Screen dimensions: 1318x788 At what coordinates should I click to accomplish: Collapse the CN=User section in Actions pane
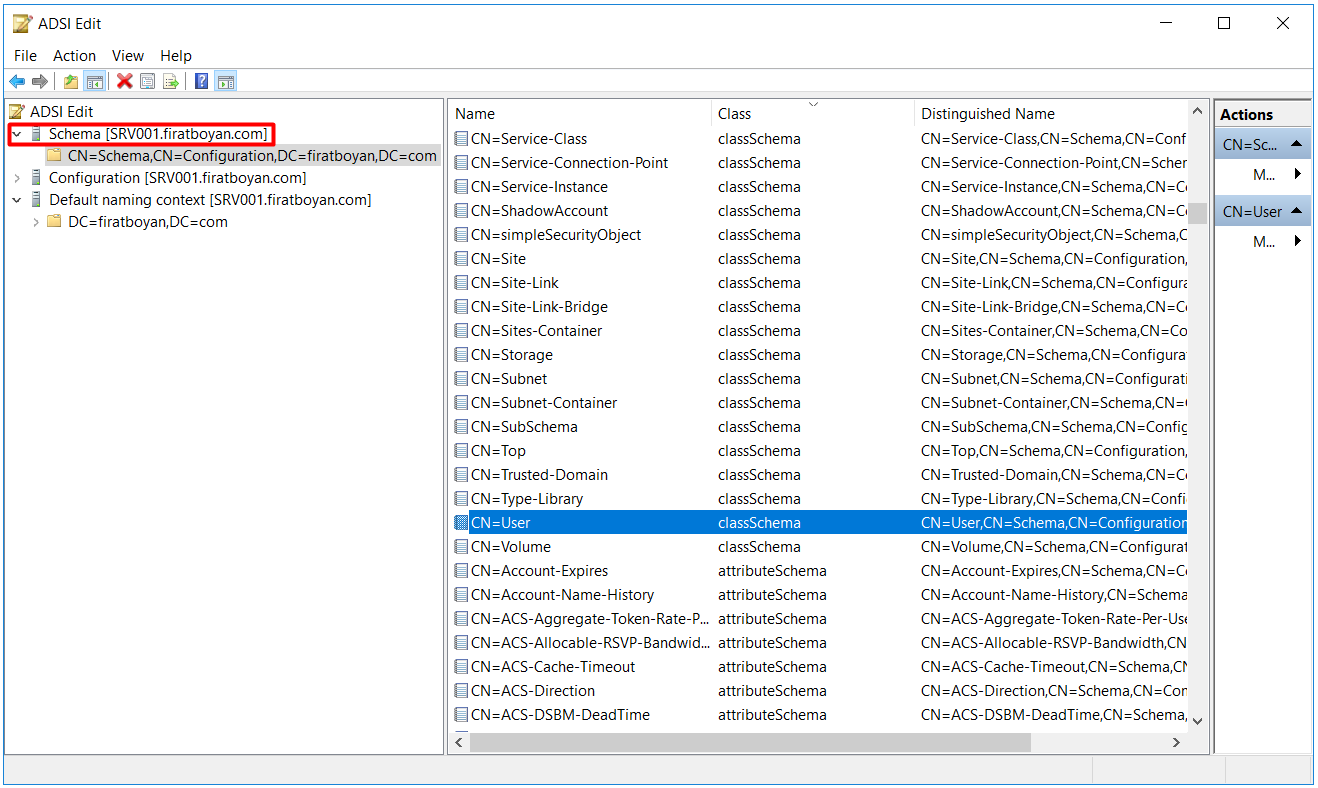click(1296, 211)
